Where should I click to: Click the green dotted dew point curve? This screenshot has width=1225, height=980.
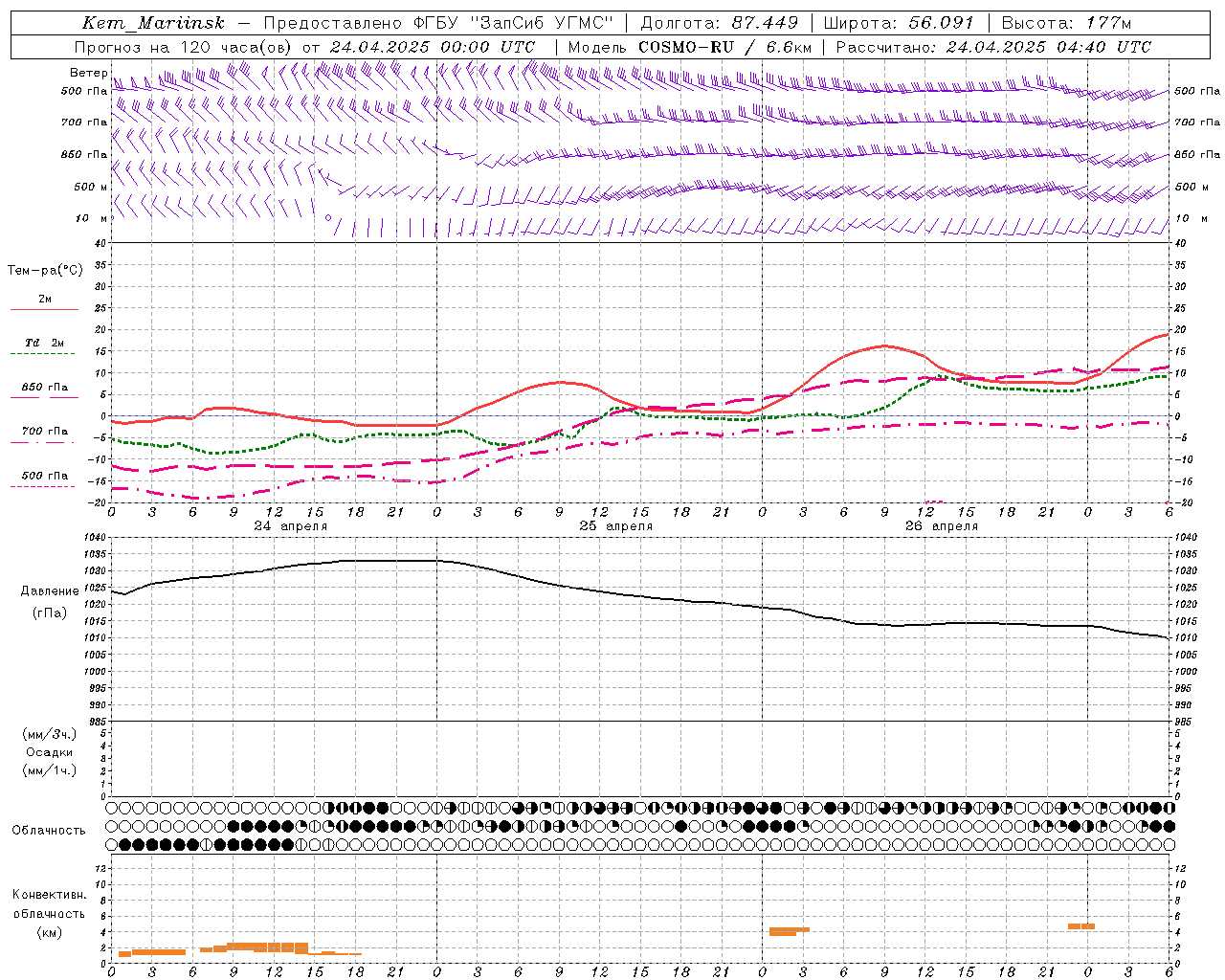click(x=639, y=413)
